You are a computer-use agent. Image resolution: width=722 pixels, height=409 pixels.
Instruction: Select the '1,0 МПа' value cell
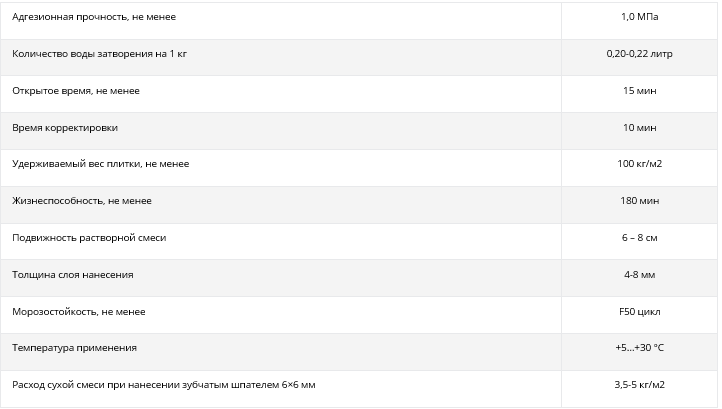pos(639,18)
